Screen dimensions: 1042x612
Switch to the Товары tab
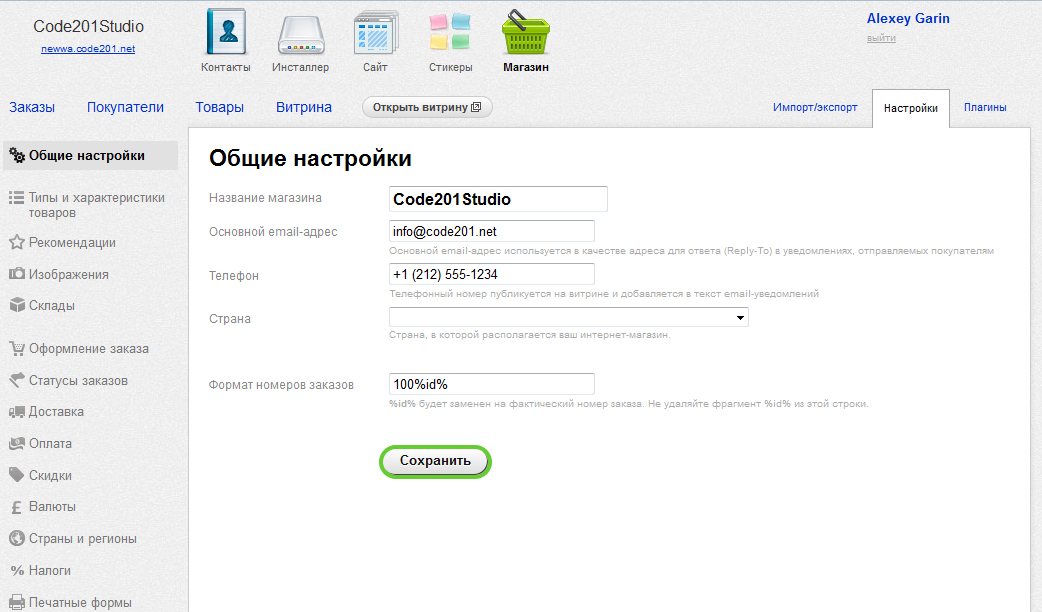219,107
